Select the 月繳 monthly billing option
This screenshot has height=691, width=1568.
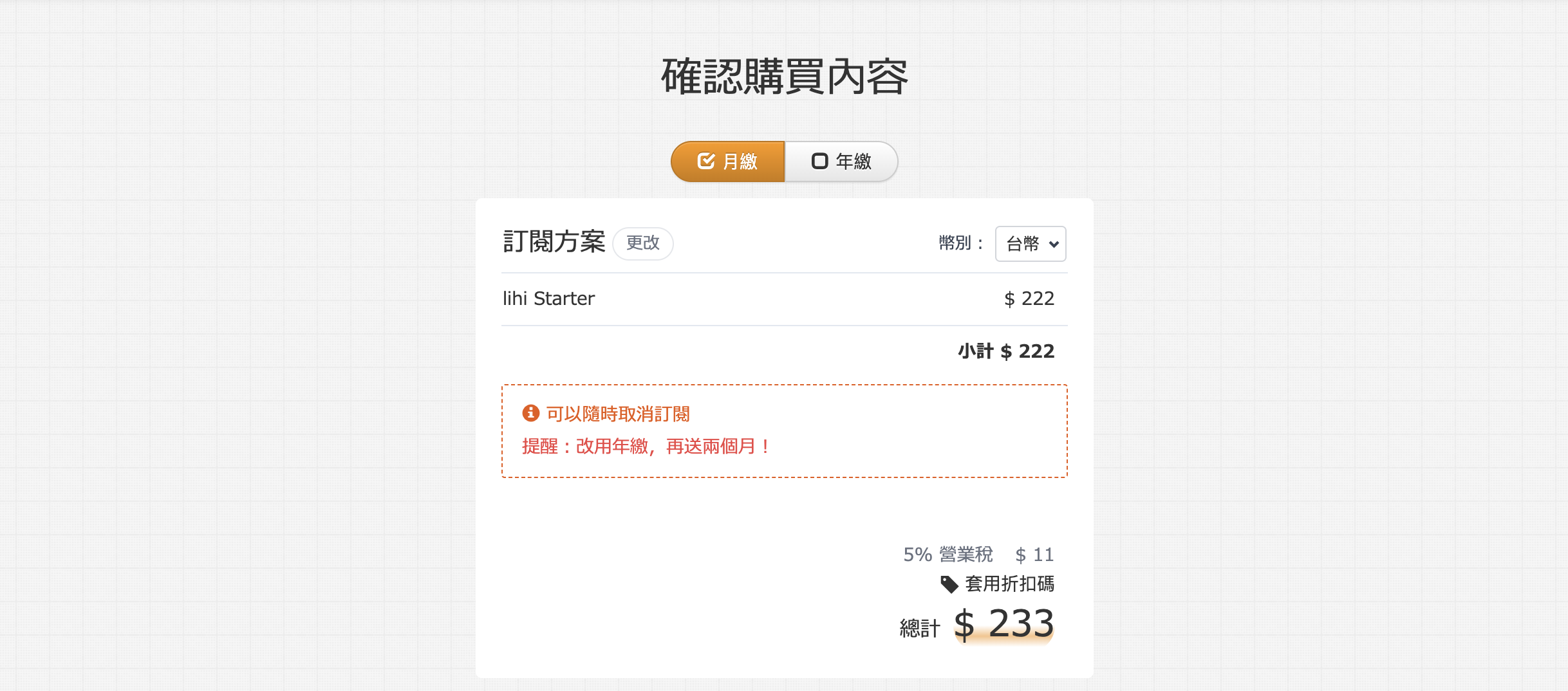pos(728,161)
